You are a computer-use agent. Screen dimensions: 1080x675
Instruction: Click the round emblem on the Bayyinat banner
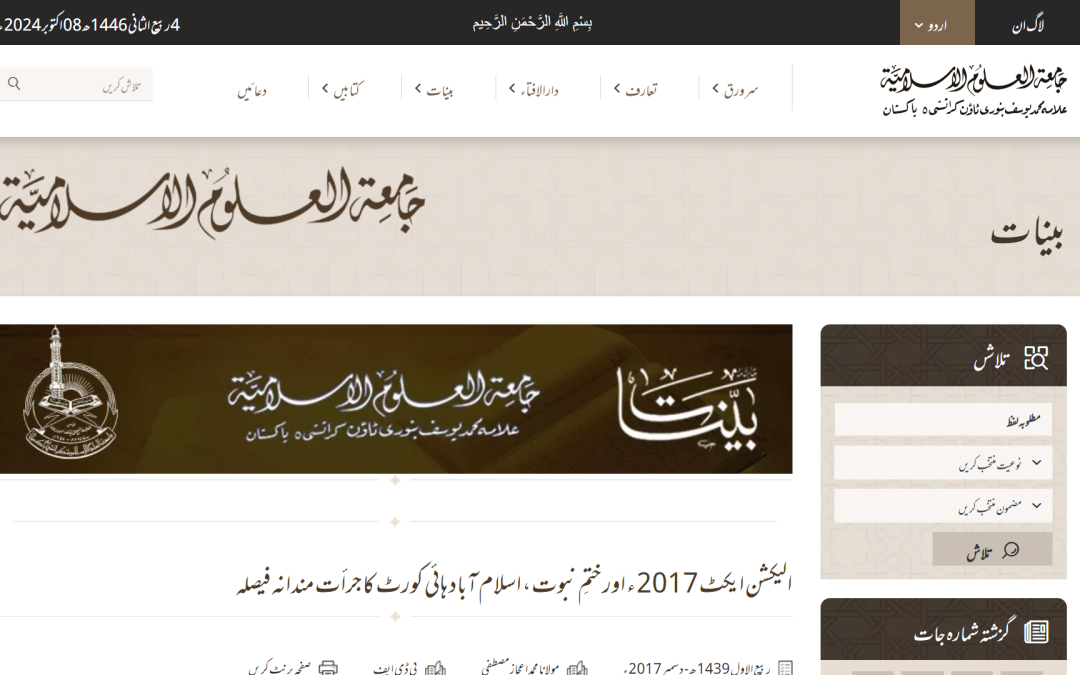[x=69, y=394]
